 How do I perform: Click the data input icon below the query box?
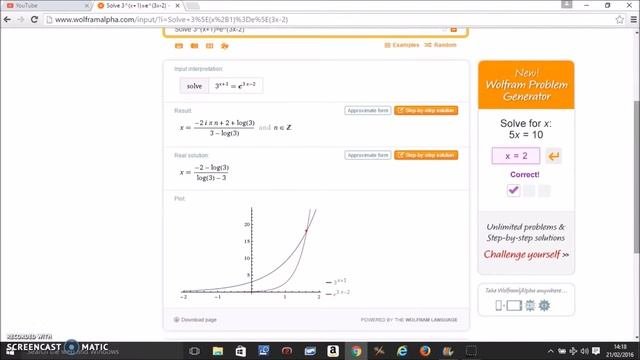[209, 46]
